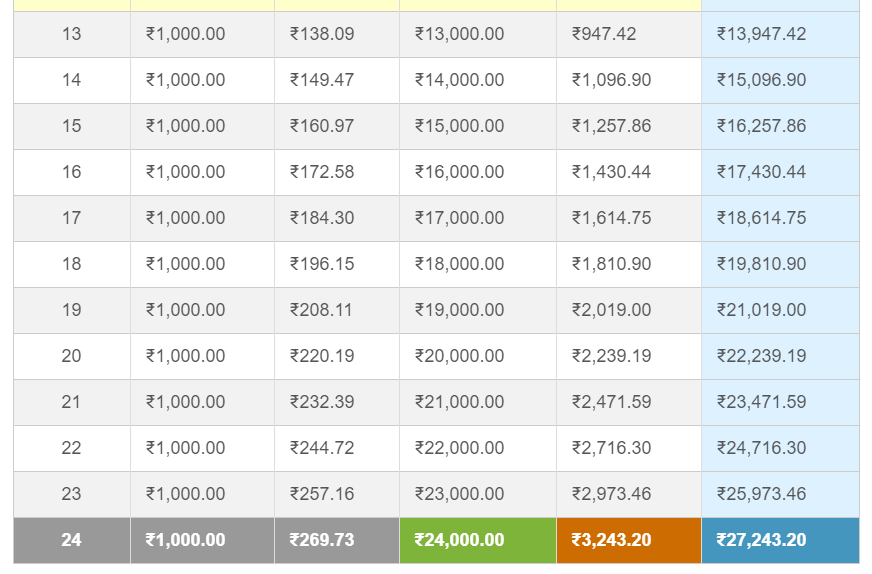This screenshot has height=574, width=872.
Task: Select the blue ₹27,243.20 maturity cell
Action: click(x=780, y=541)
